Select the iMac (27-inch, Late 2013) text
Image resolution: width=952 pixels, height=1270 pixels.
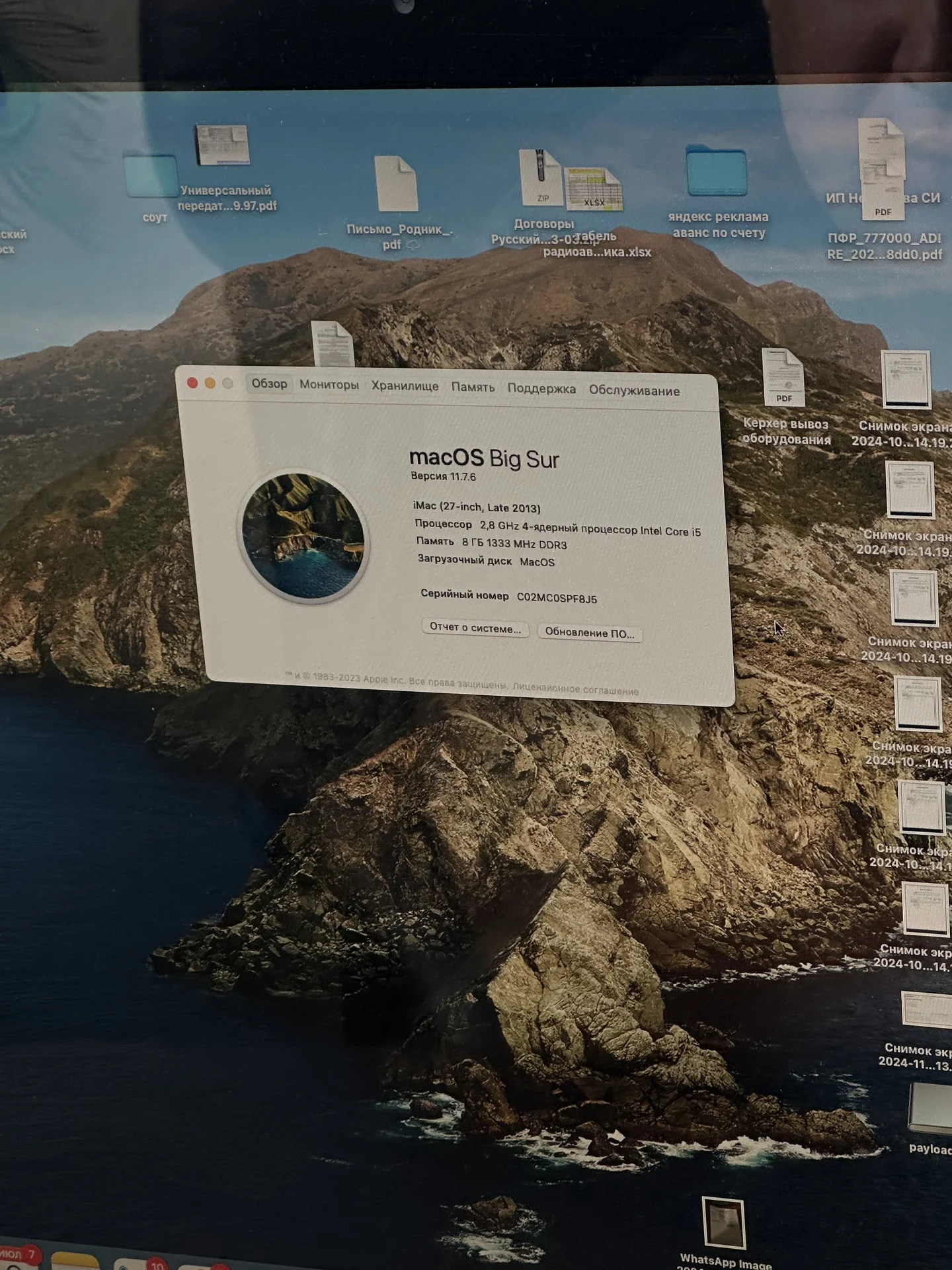(x=477, y=507)
